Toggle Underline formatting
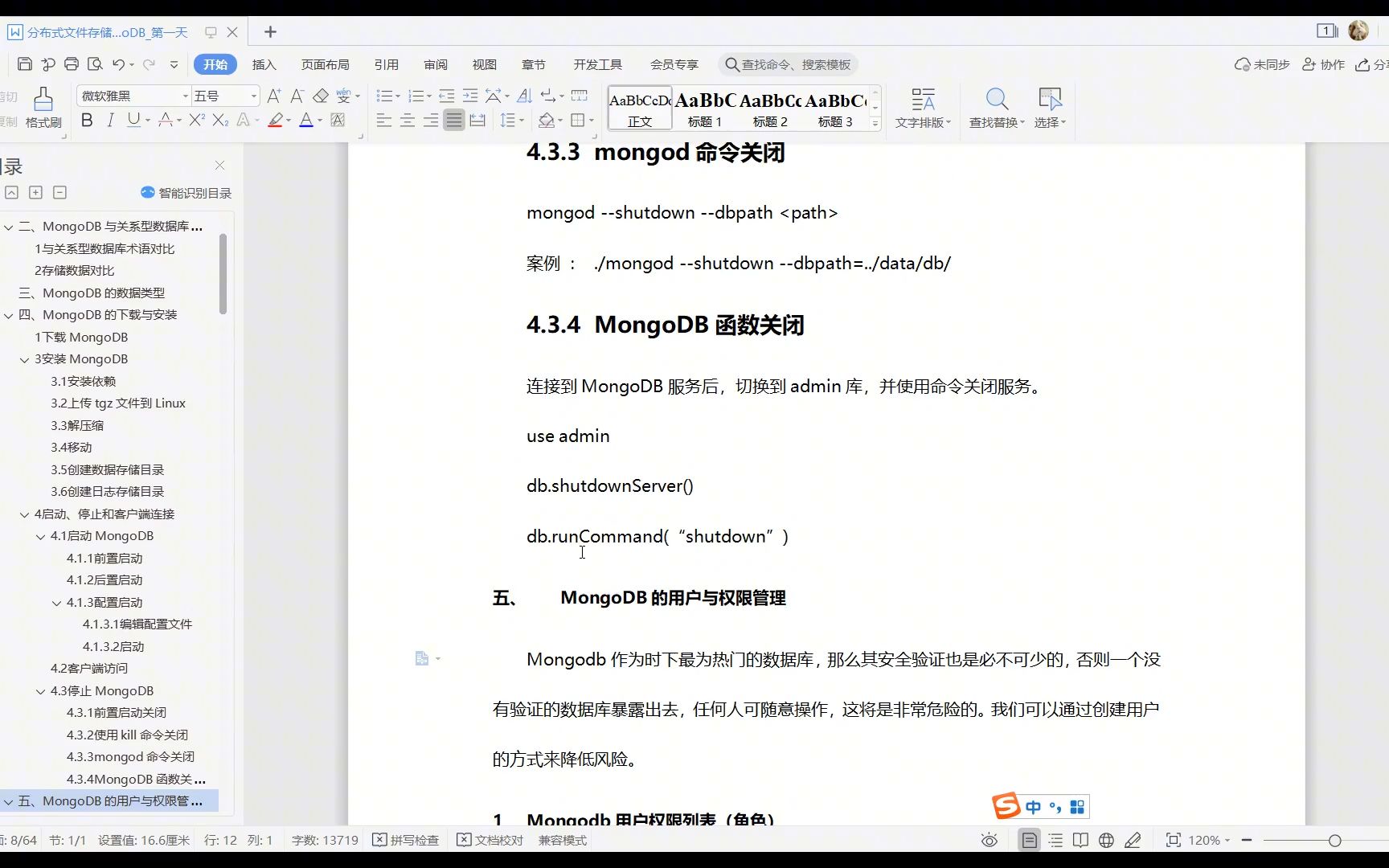 click(x=133, y=121)
